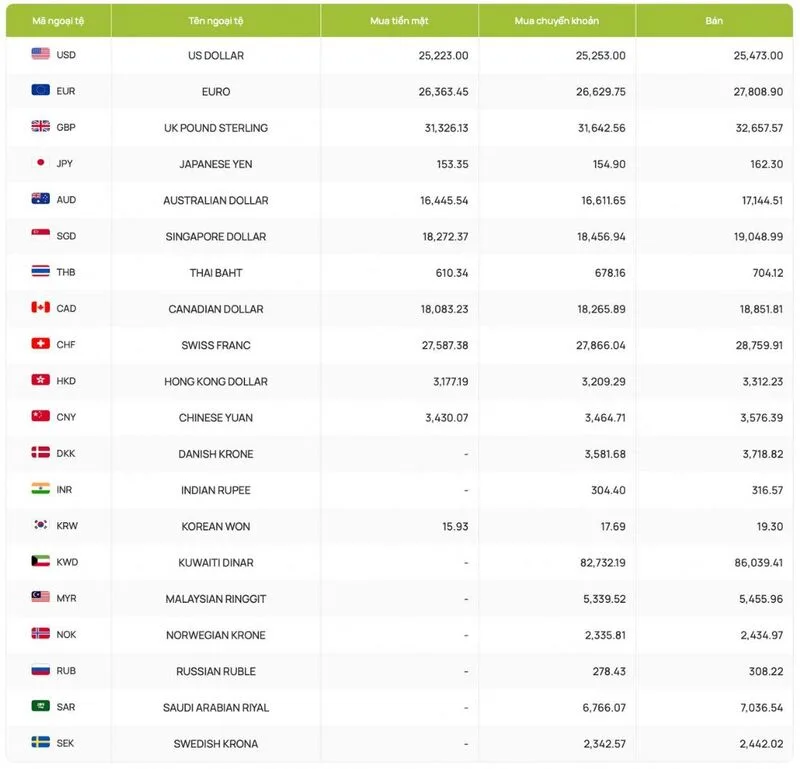800x769 pixels.
Task: Click SGD sell value 19,048.99
Action: (758, 237)
